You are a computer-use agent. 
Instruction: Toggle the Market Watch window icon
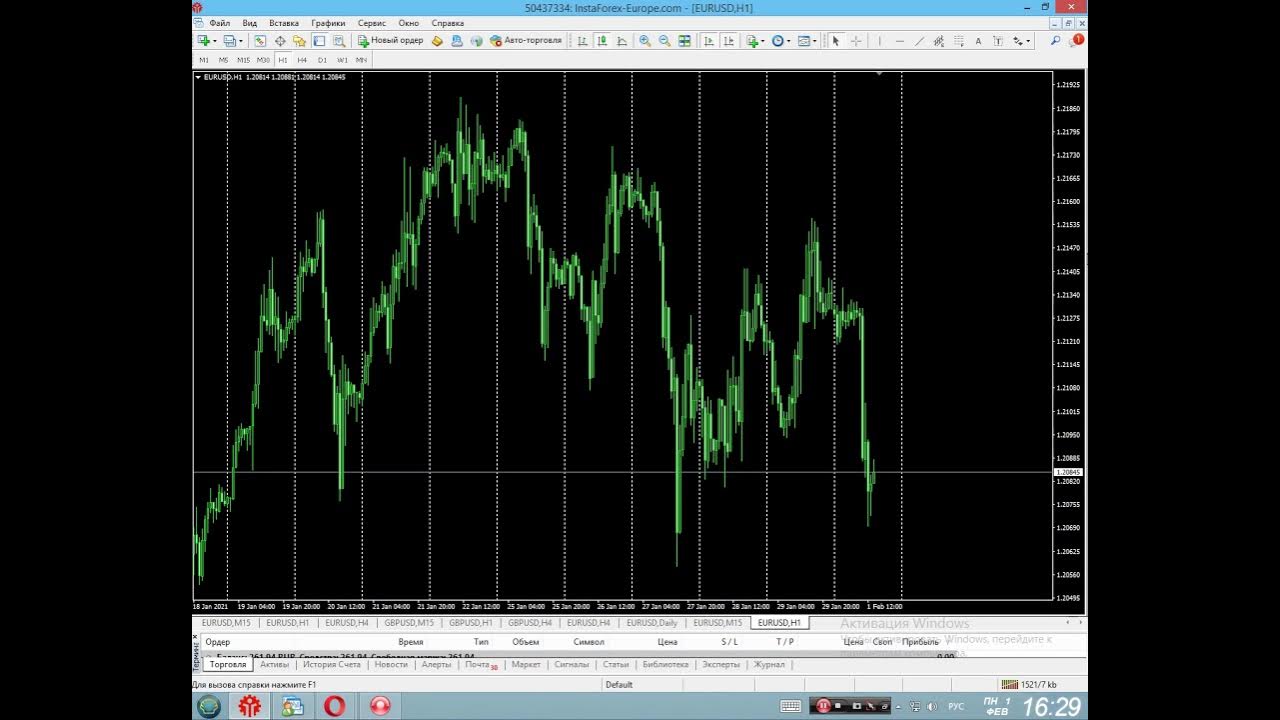[260, 41]
